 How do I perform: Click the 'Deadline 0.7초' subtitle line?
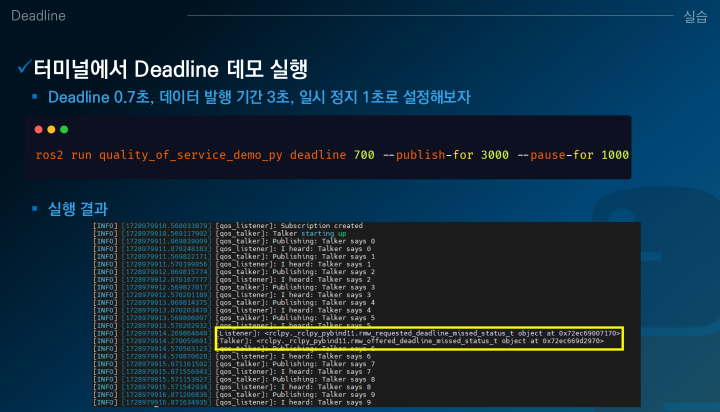tap(259, 97)
